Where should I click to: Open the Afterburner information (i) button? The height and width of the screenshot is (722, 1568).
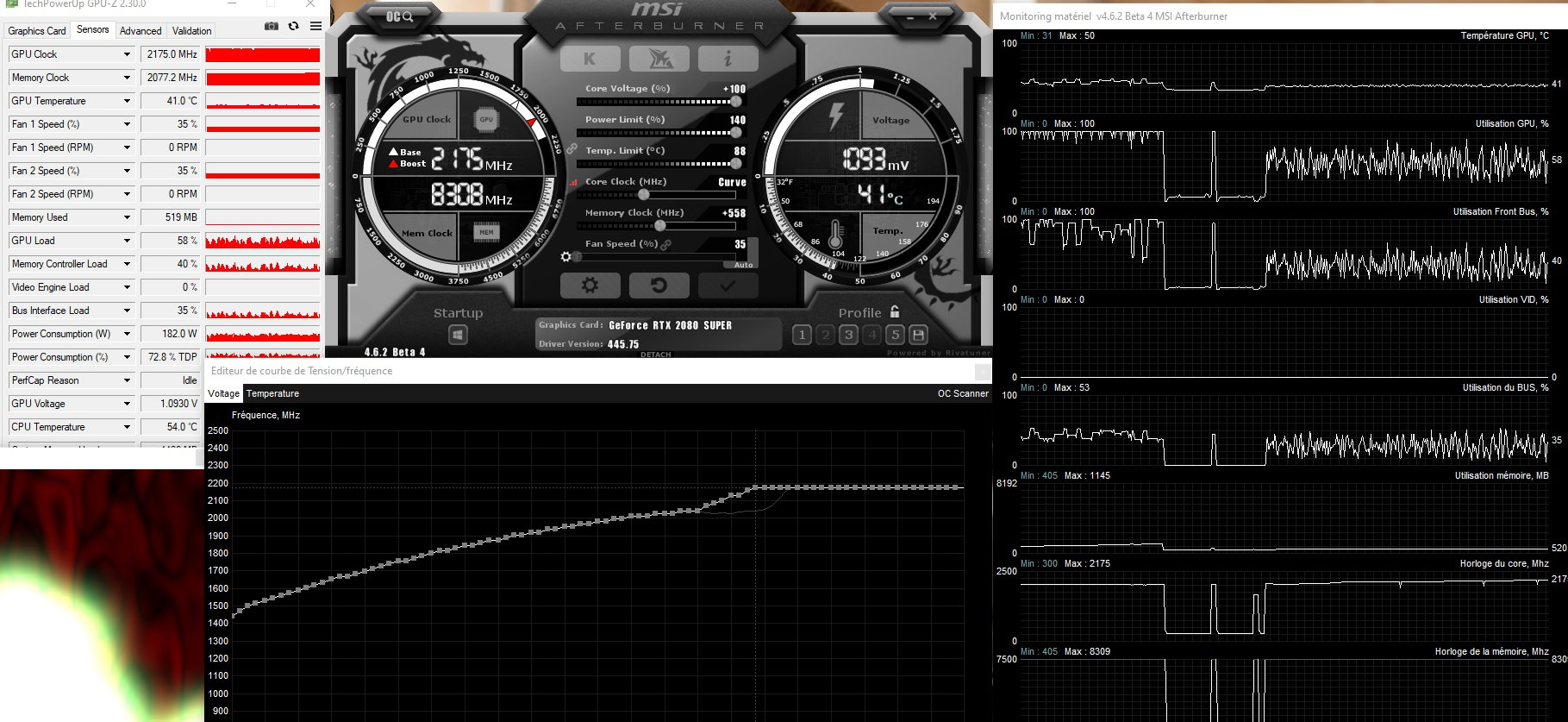(728, 59)
